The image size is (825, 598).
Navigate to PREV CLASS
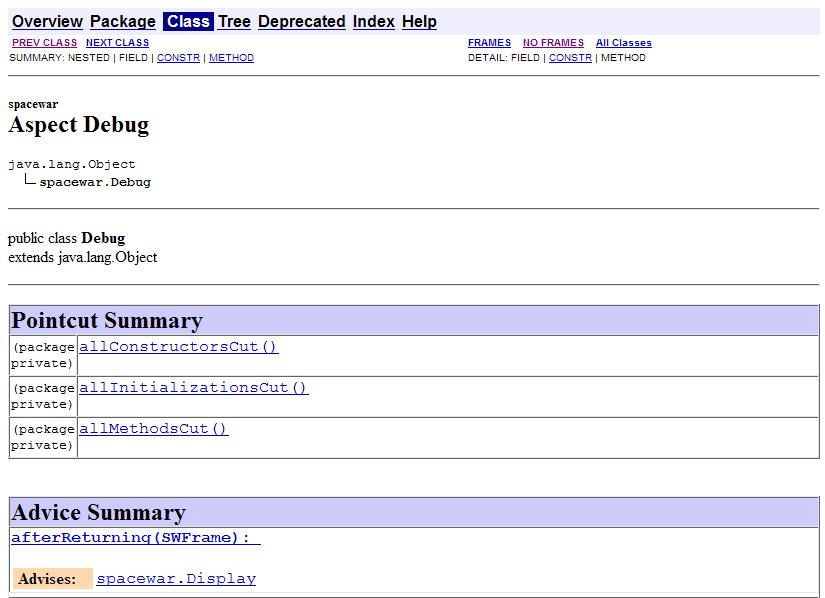click(x=44, y=43)
